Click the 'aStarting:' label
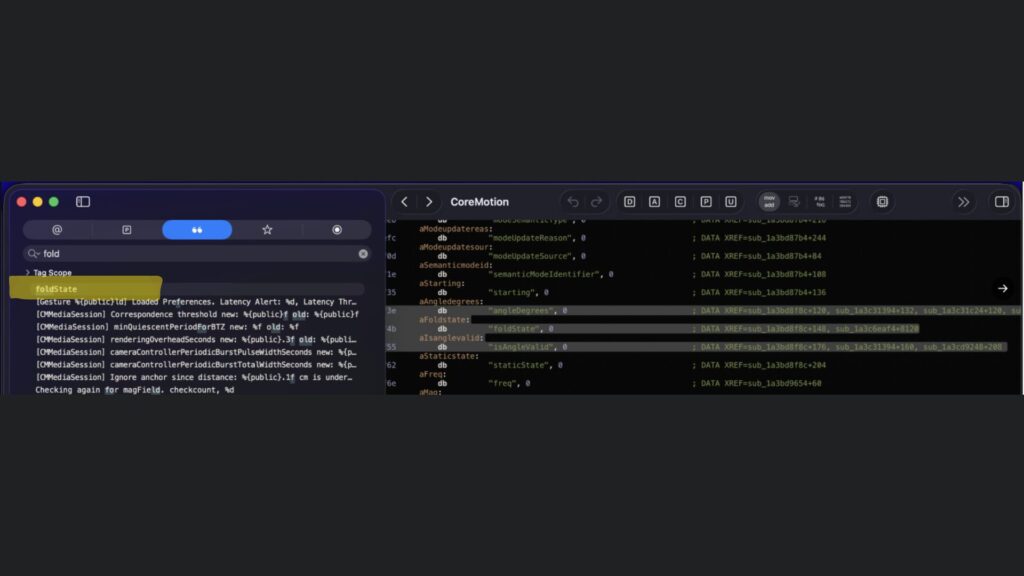The image size is (1024, 576). click(442, 283)
